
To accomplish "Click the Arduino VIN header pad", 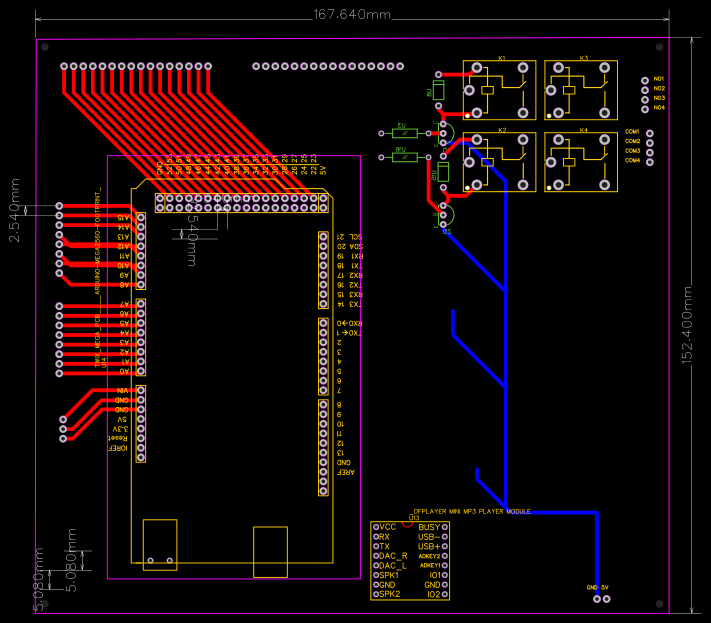I will (141, 390).
